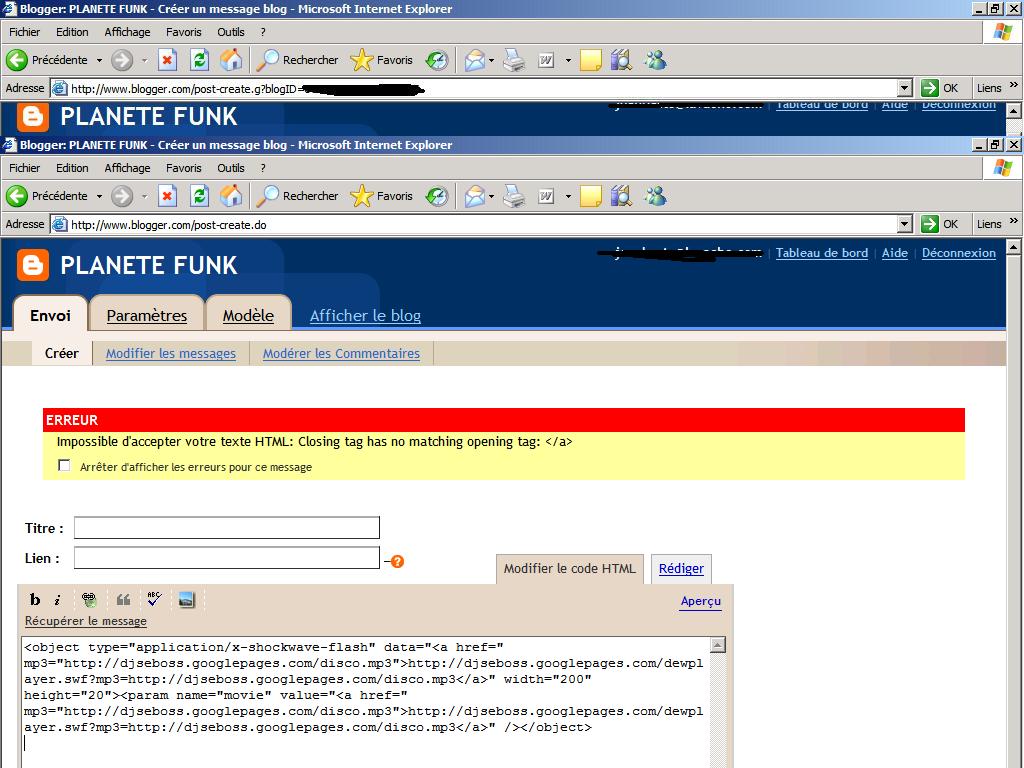Click the forward arrow icon in the front window
Screen dimensions: 1024x768
click(x=121, y=196)
